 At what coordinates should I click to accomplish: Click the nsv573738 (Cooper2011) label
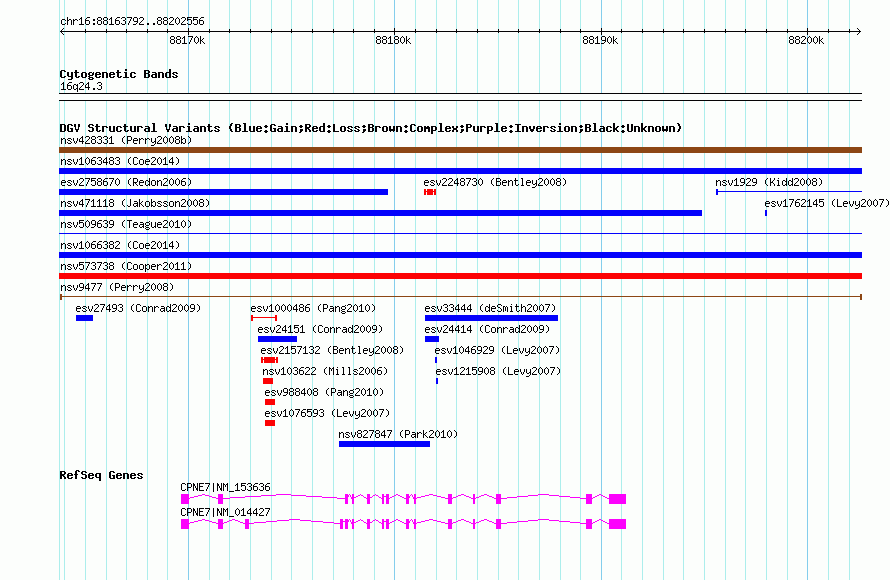click(126, 266)
